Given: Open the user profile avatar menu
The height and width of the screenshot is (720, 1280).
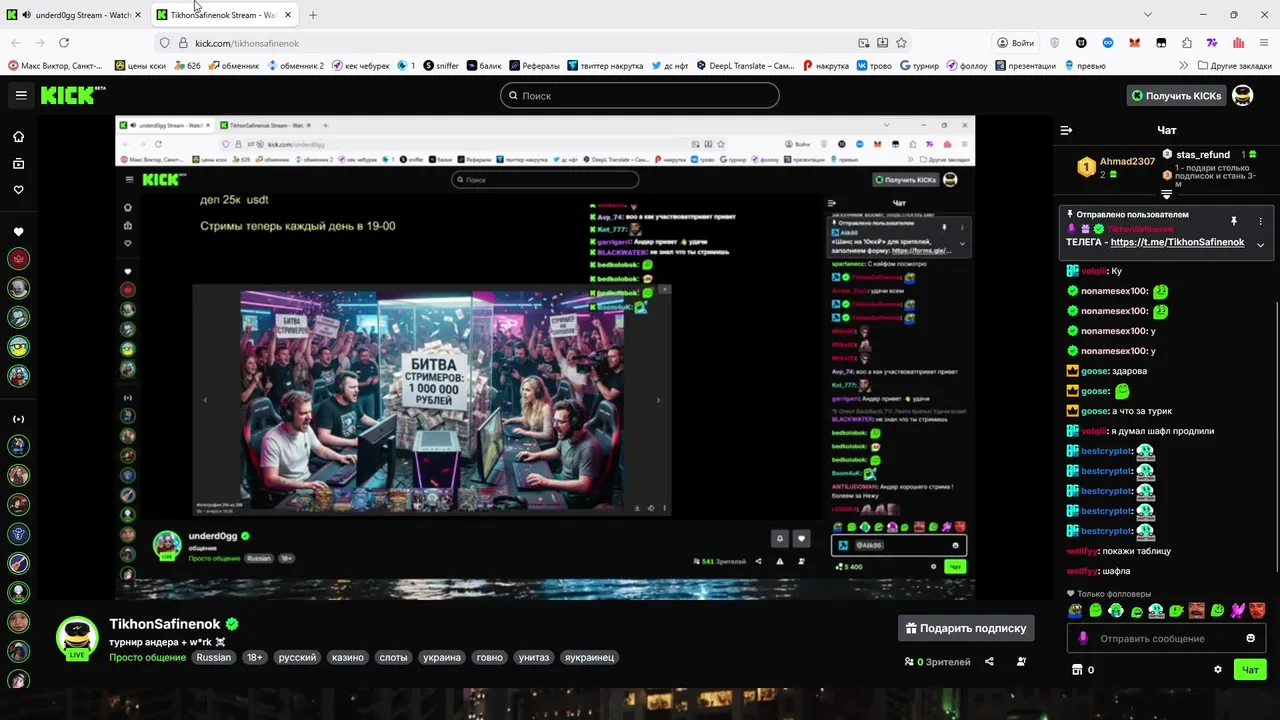Looking at the screenshot, I should pos(1242,95).
